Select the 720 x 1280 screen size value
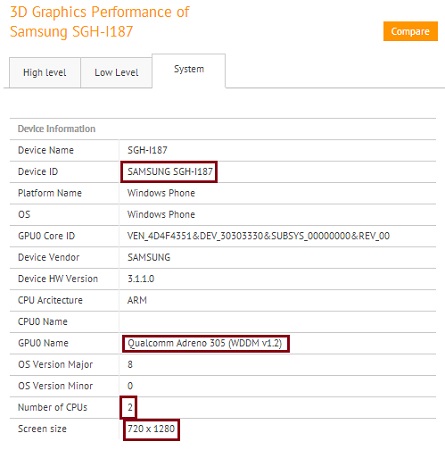Viewport: 445px width, 450px height. pos(151,429)
